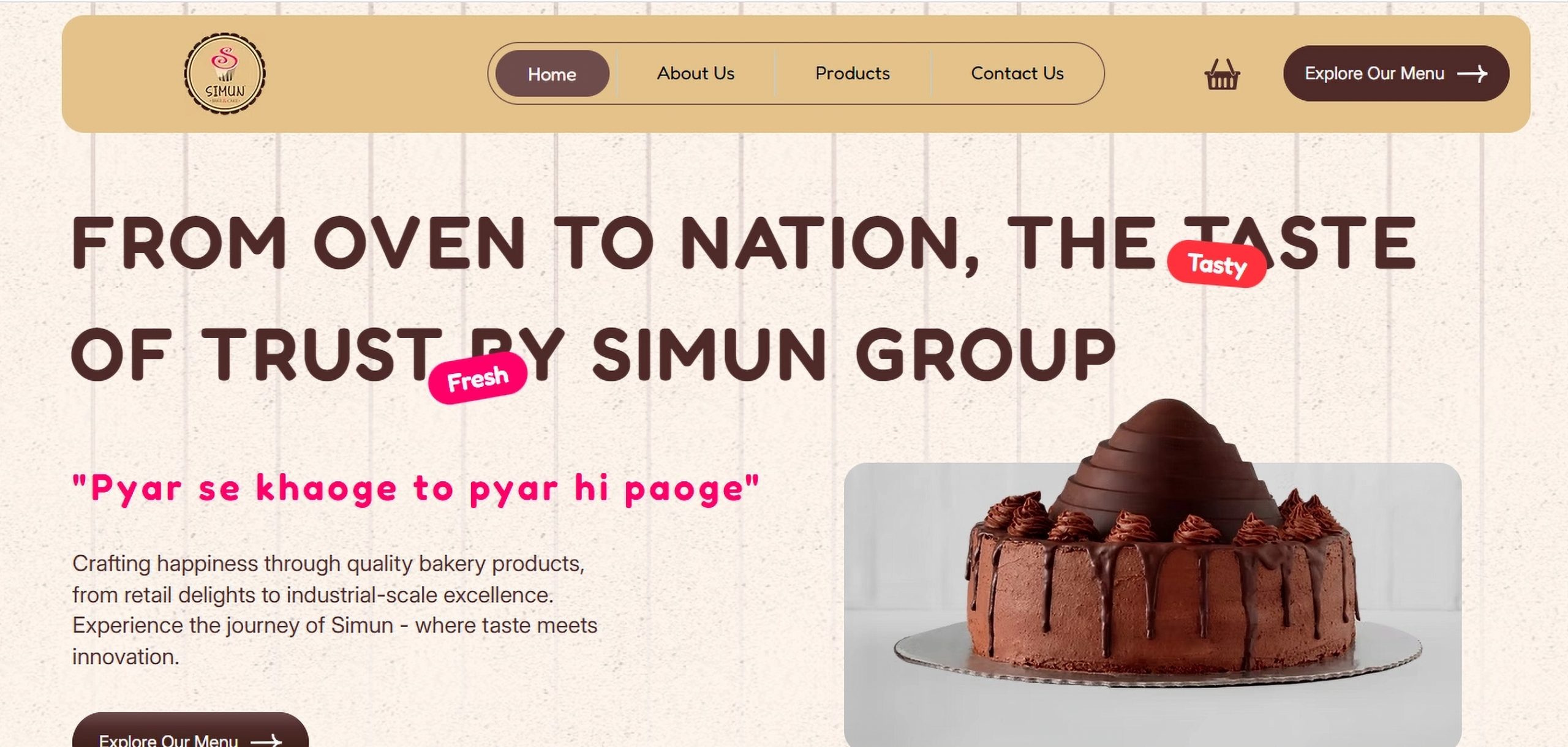Click the lower Explore Our Menu button

[190, 730]
